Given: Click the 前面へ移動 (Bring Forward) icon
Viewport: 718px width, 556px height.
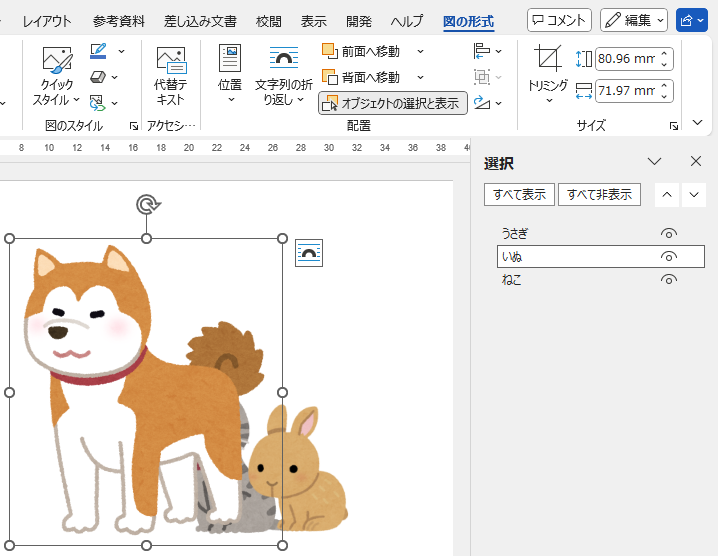Looking at the screenshot, I should (x=329, y=51).
